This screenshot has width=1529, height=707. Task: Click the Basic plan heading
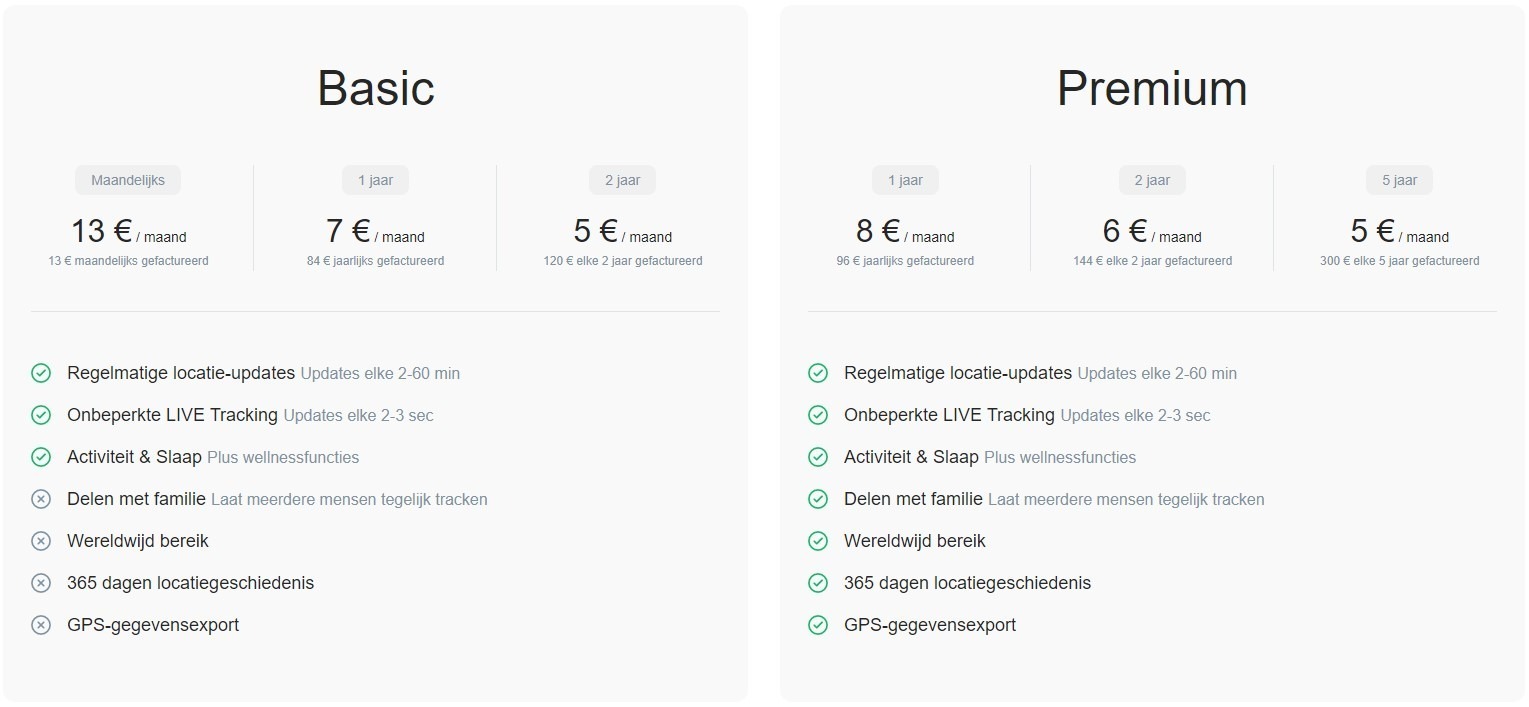[376, 89]
